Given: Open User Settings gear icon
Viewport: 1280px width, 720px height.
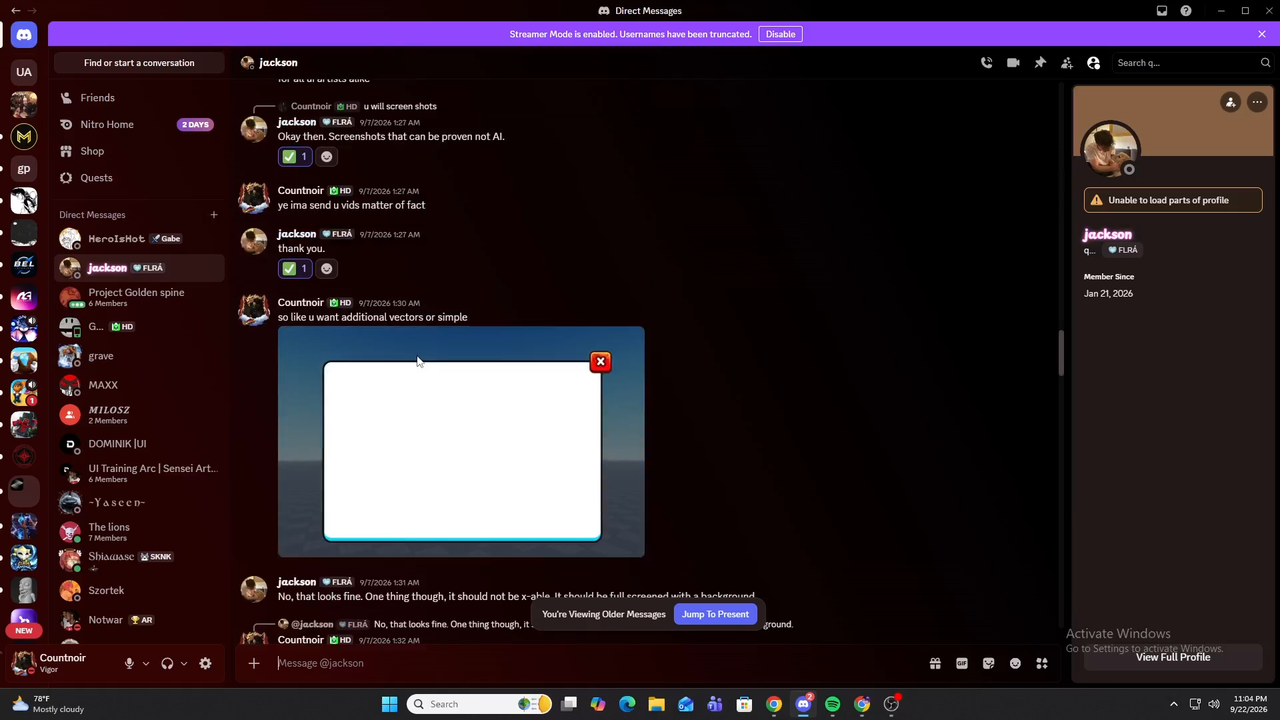Looking at the screenshot, I should point(205,663).
